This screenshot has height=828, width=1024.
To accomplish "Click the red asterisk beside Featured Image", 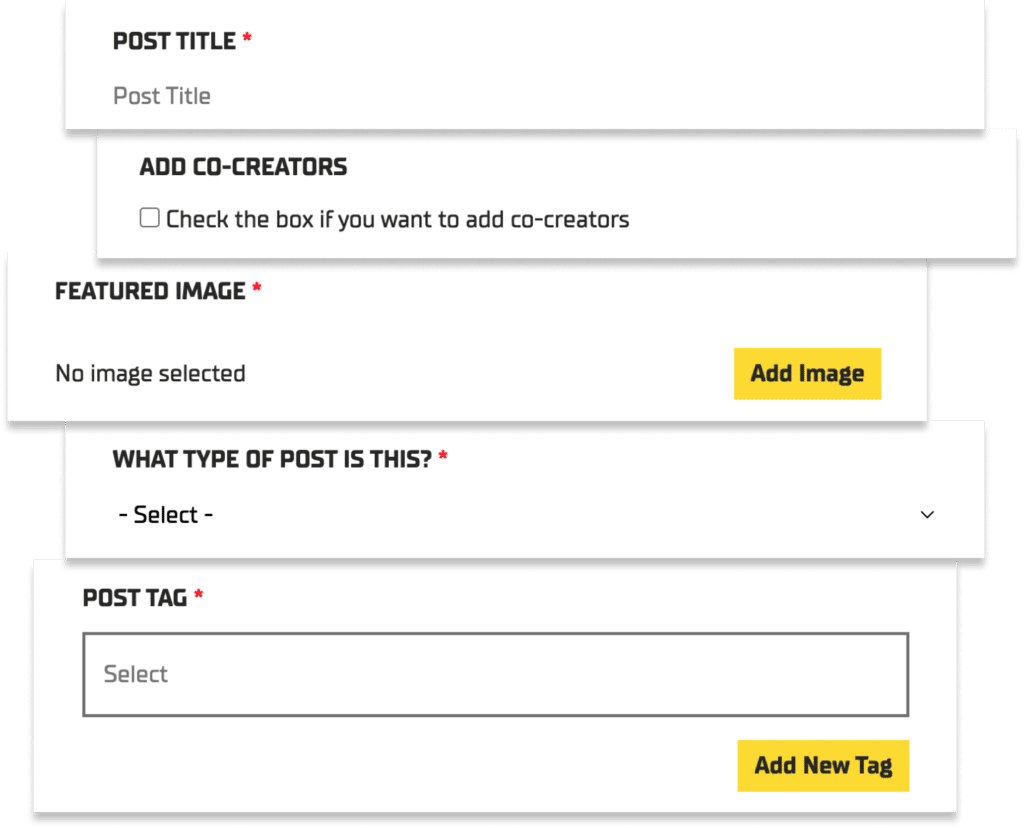I will [x=257, y=289].
